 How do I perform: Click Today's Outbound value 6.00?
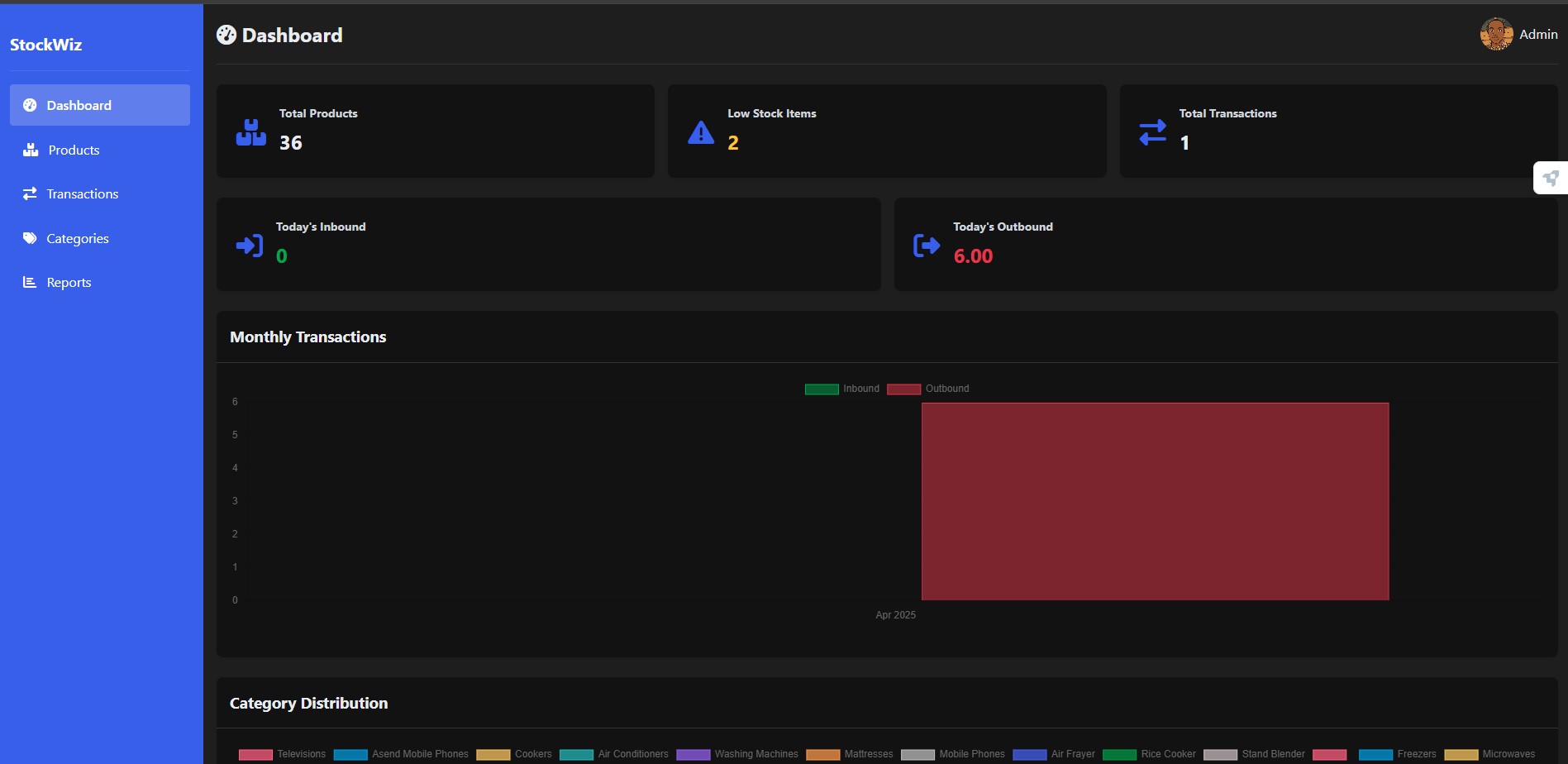click(x=973, y=256)
